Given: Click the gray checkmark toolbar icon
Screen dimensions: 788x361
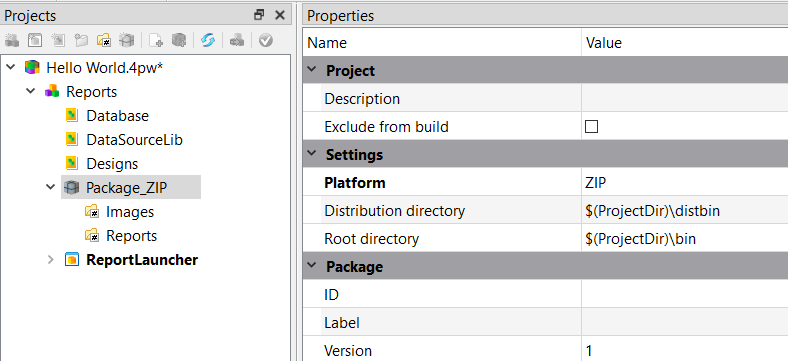Looking at the screenshot, I should [266, 40].
